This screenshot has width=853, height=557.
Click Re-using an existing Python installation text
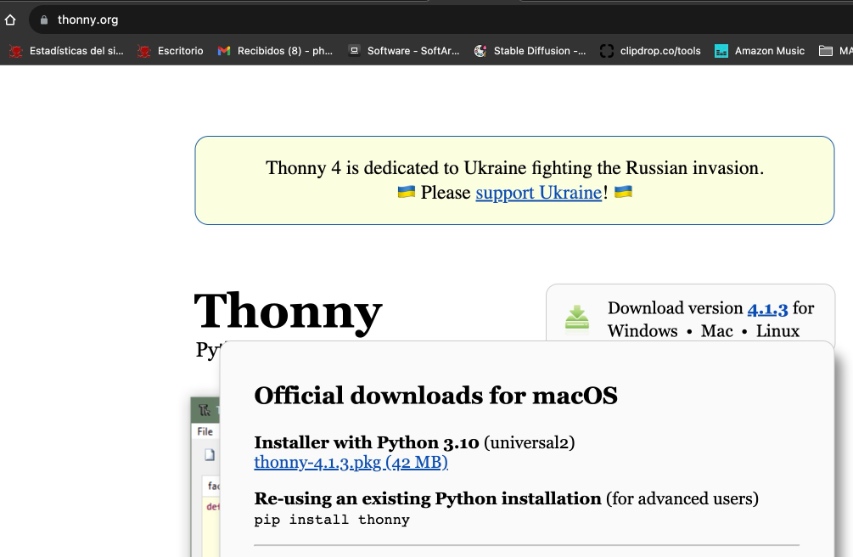(x=428, y=498)
